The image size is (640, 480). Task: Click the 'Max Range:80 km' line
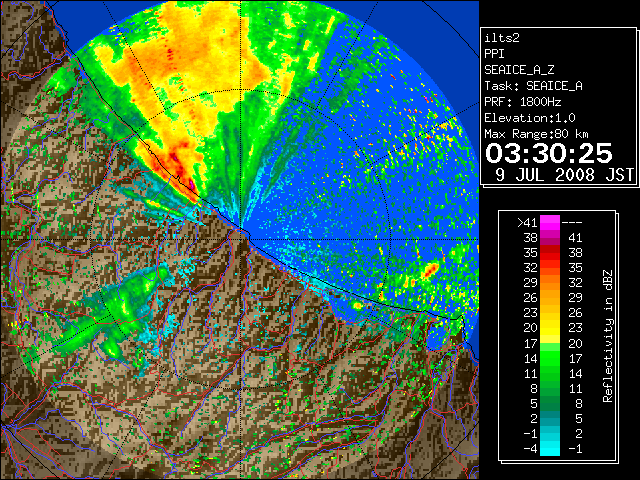tap(536, 134)
